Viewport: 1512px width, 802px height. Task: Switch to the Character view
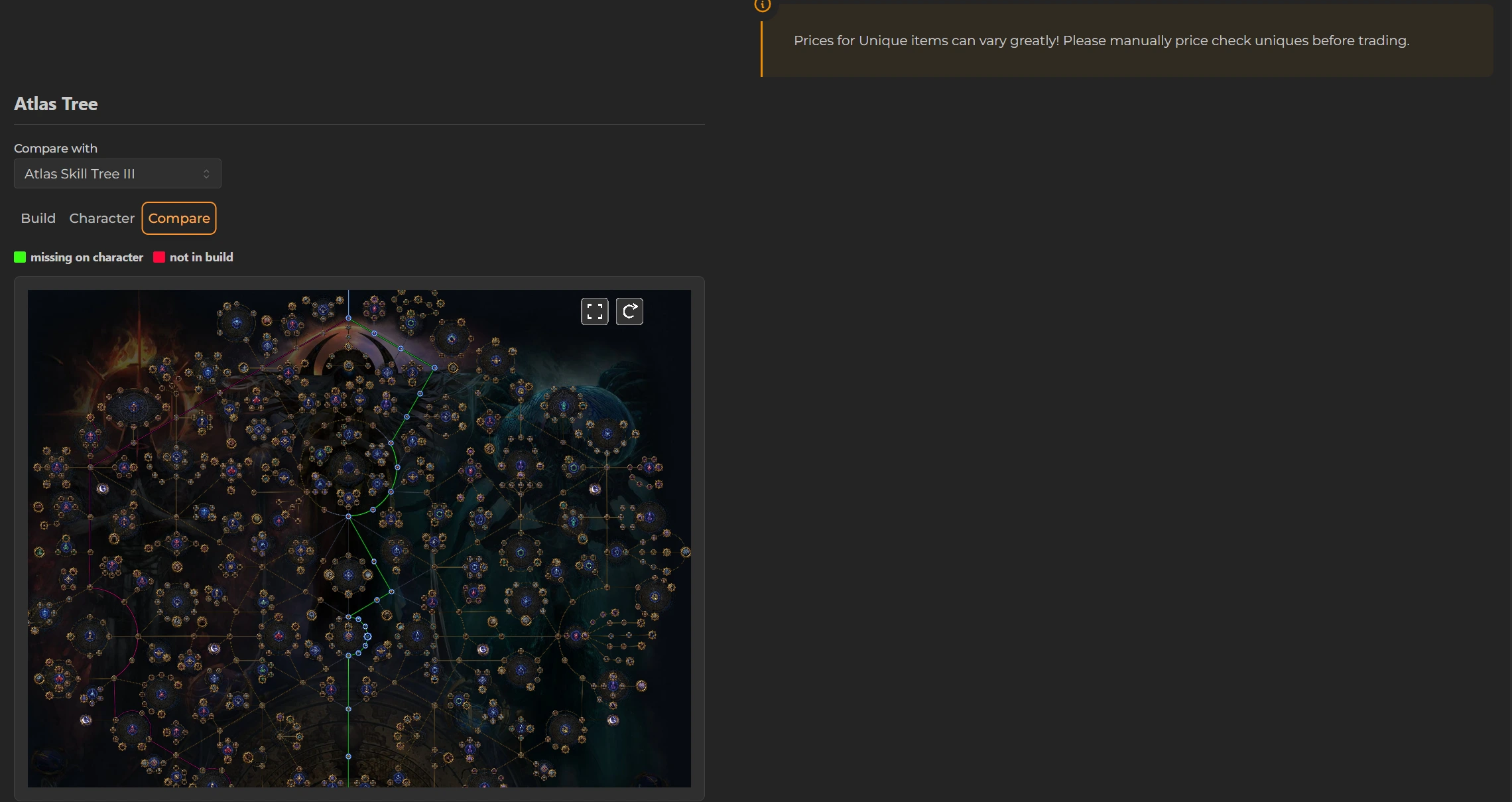101,218
